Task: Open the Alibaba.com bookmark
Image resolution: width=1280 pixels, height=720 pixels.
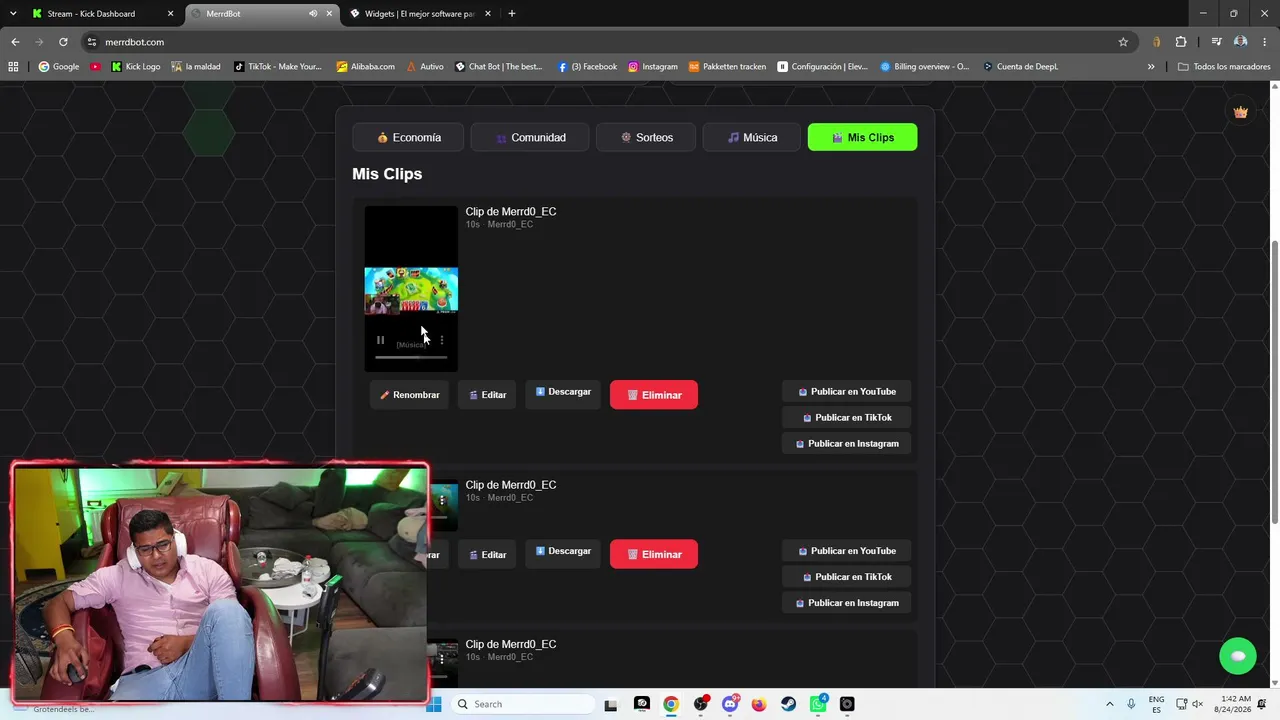Action: click(366, 67)
